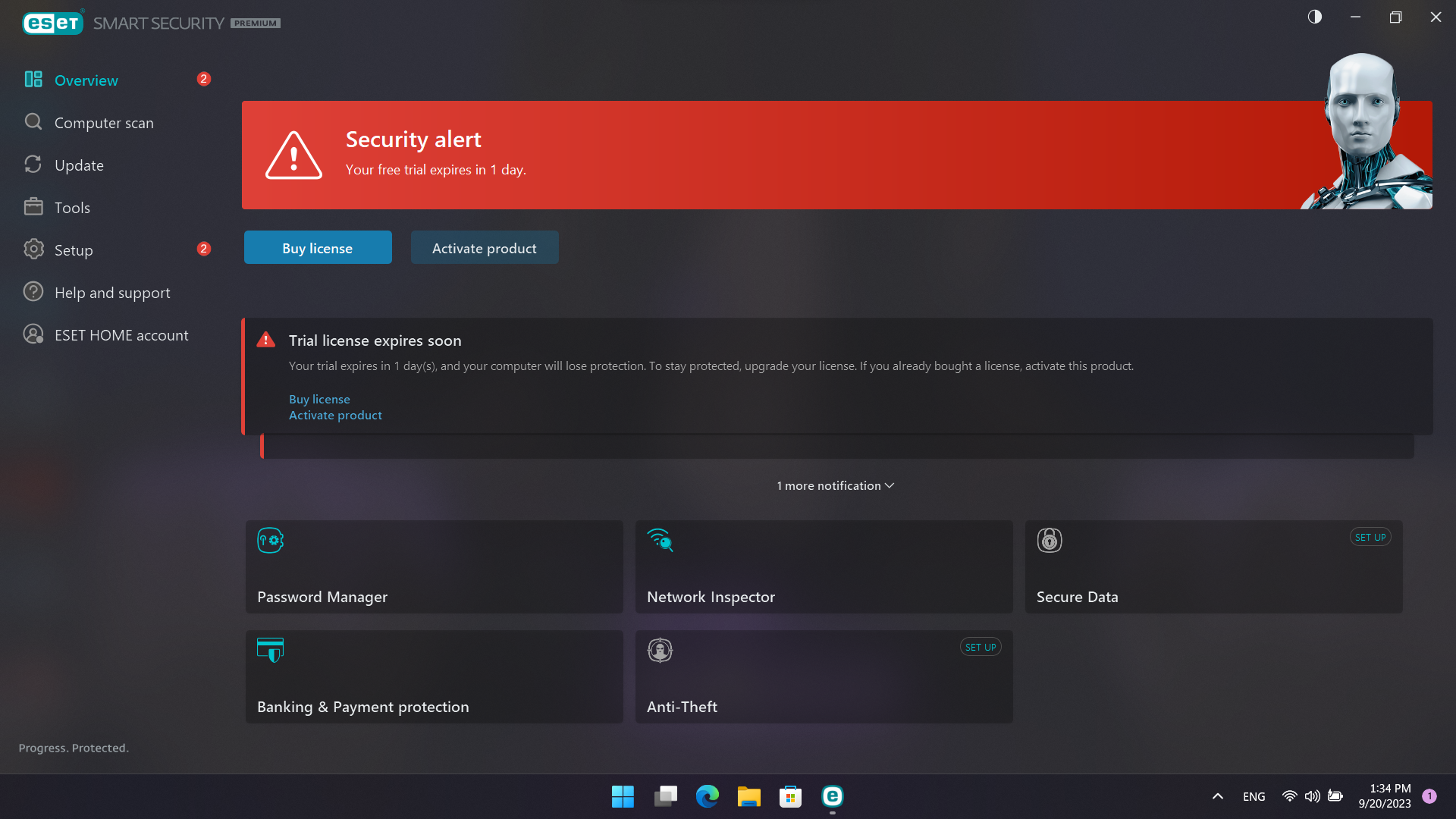Click the PREMIUM label in title bar
This screenshot has height=819, width=1456.
pos(256,24)
